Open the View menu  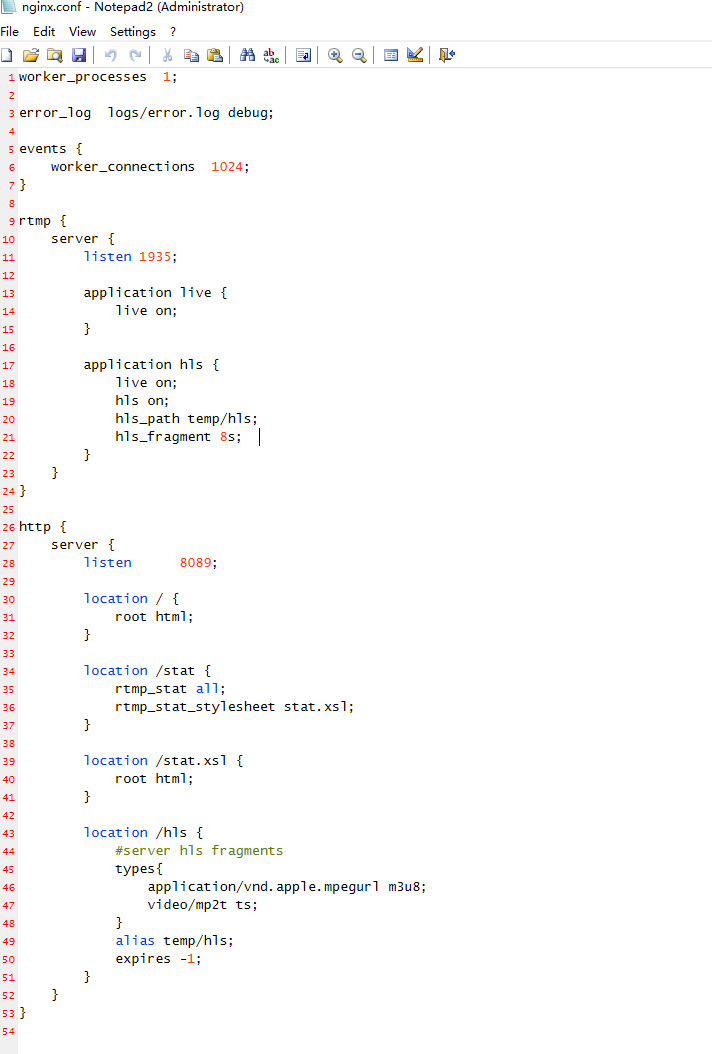pyautogui.click(x=82, y=32)
